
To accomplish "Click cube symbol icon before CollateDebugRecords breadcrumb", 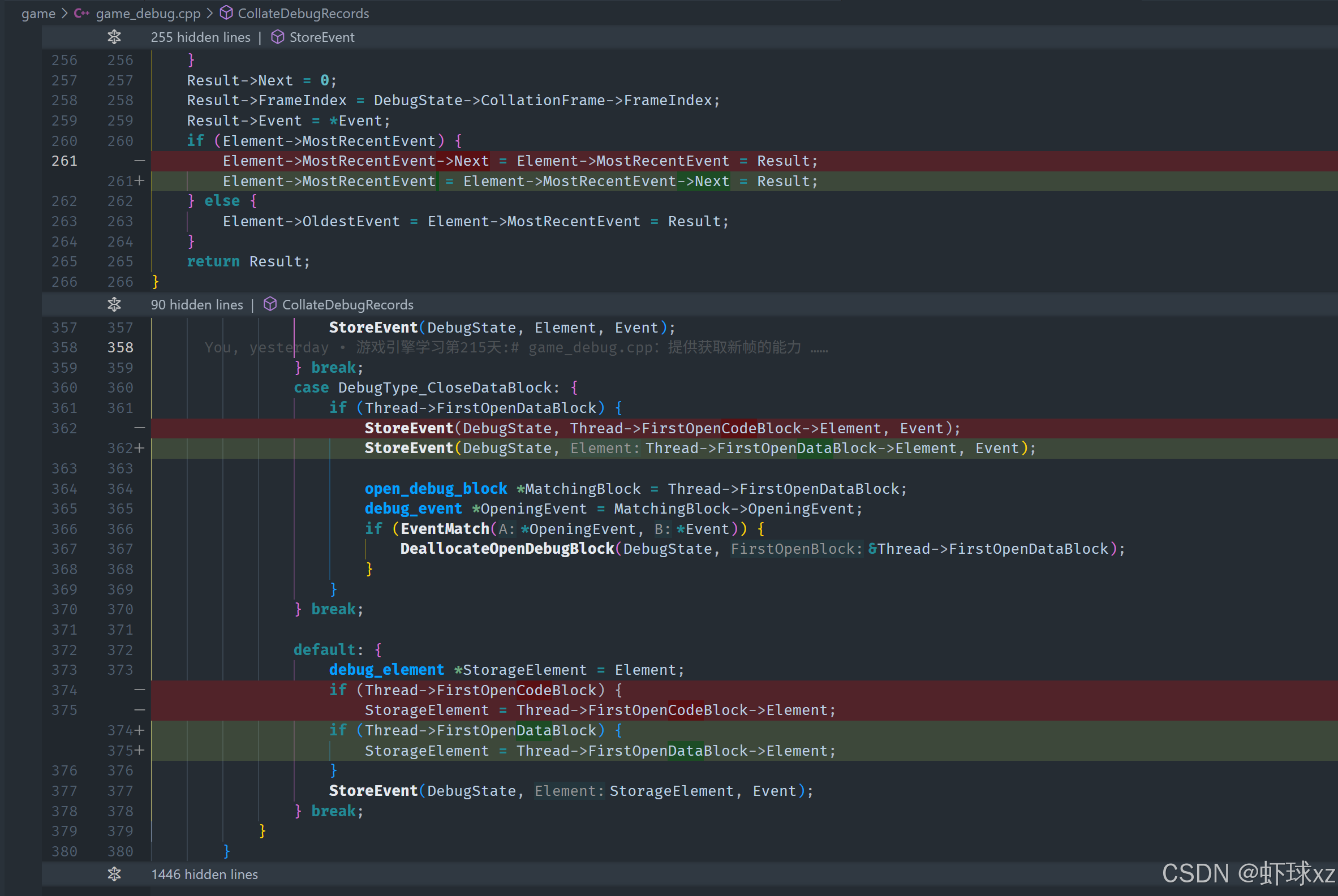I will tap(226, 12).
